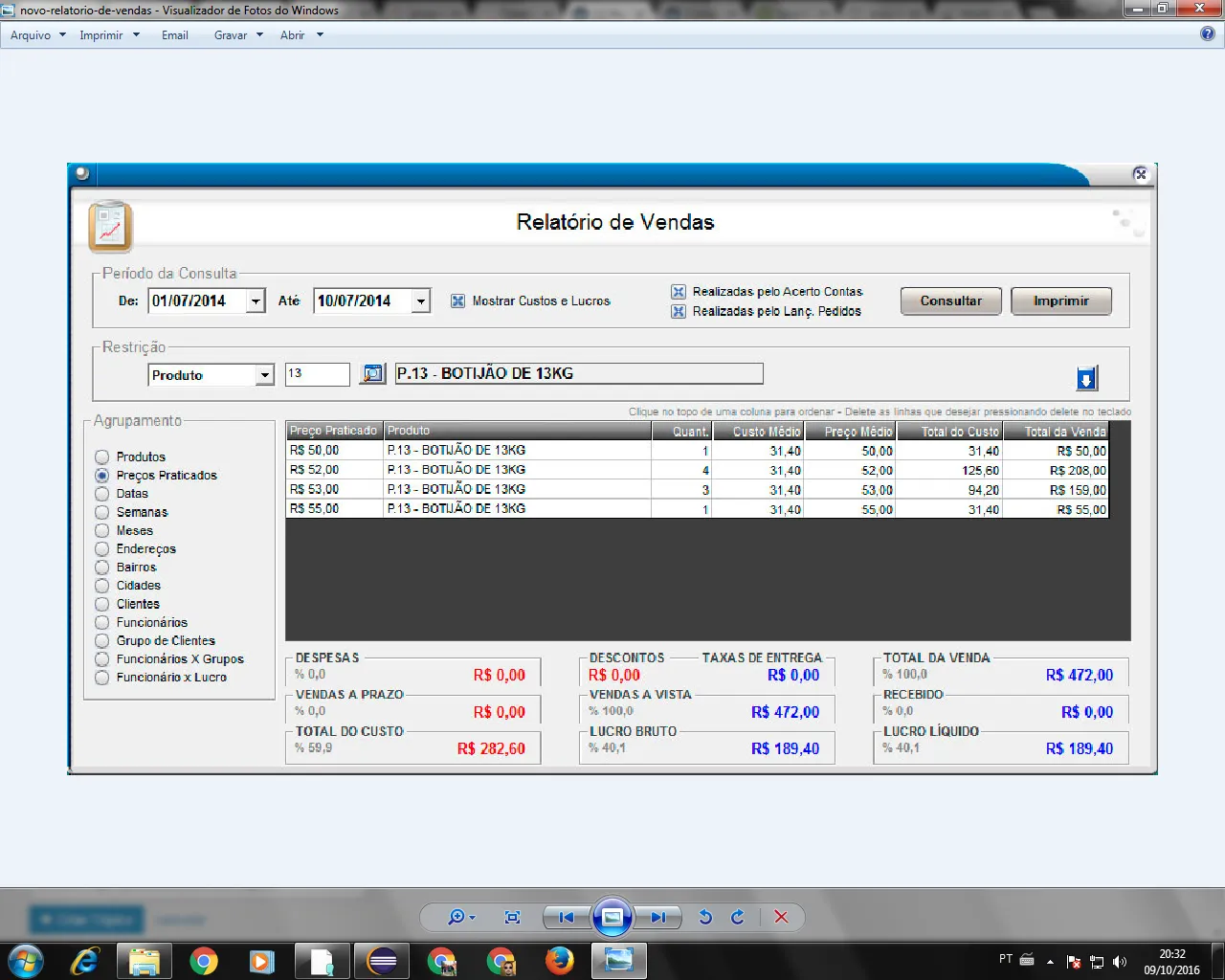Viewport: 1225px width, 980px height.
Task: Rotate the image clockwise
Action: (738, 917)
